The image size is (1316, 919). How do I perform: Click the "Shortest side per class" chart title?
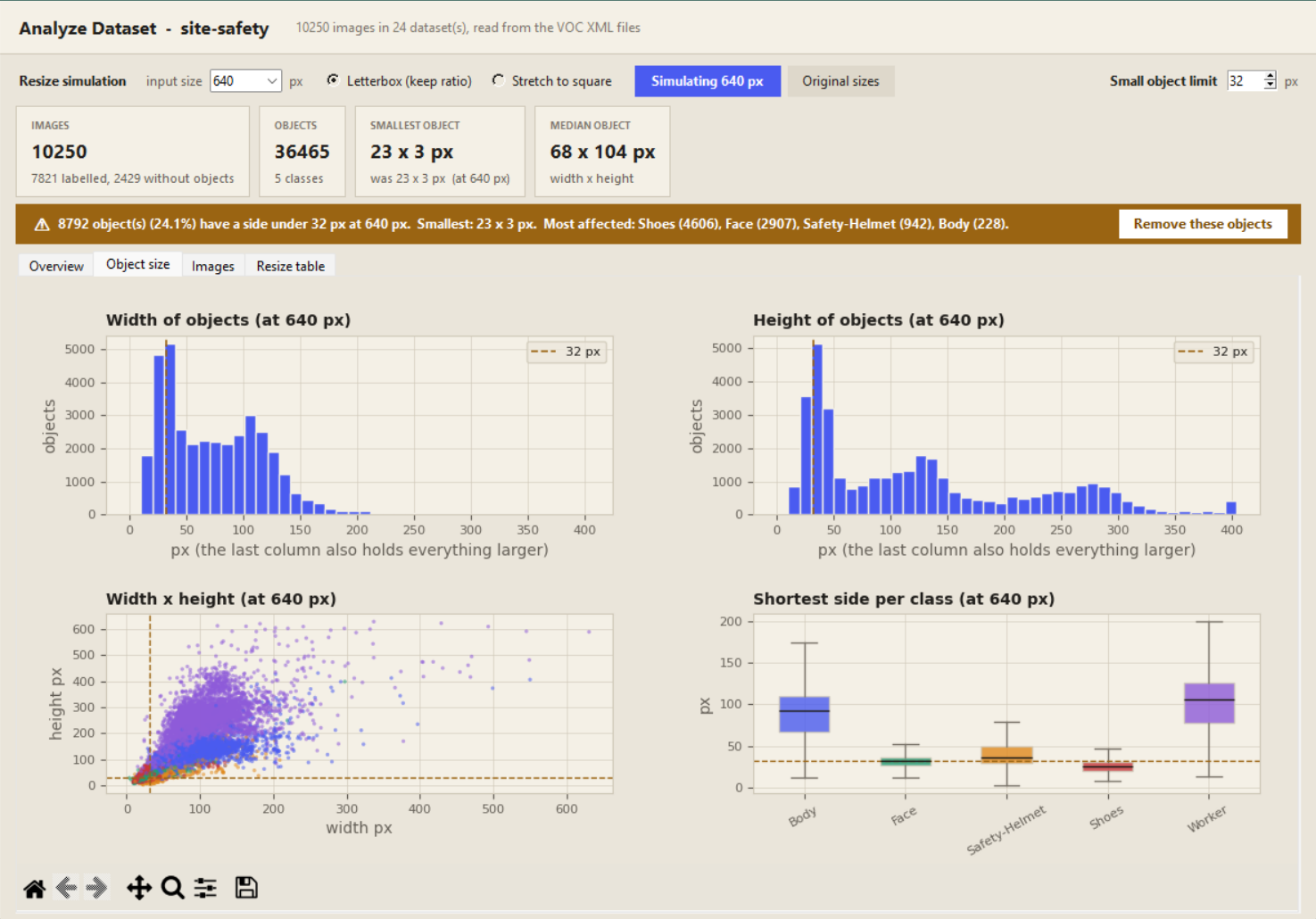[904, 599]
